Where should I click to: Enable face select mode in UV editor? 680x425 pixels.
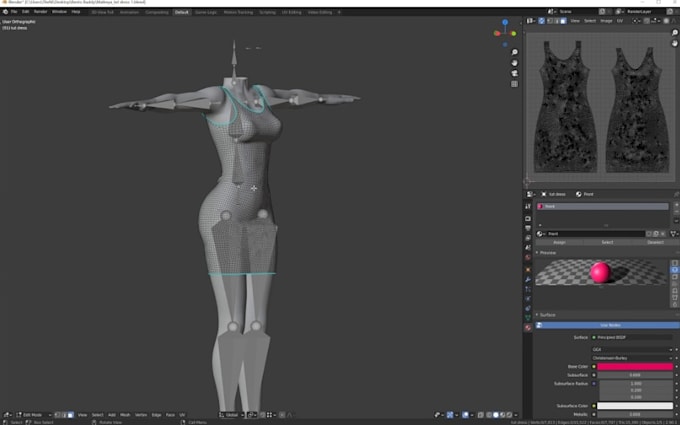(x=563, y=21)
